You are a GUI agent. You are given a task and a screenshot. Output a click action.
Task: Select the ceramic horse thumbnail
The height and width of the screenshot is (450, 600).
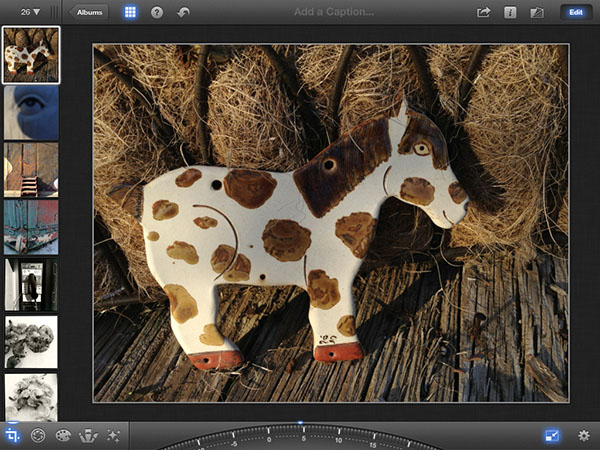[x=31, y=55]
